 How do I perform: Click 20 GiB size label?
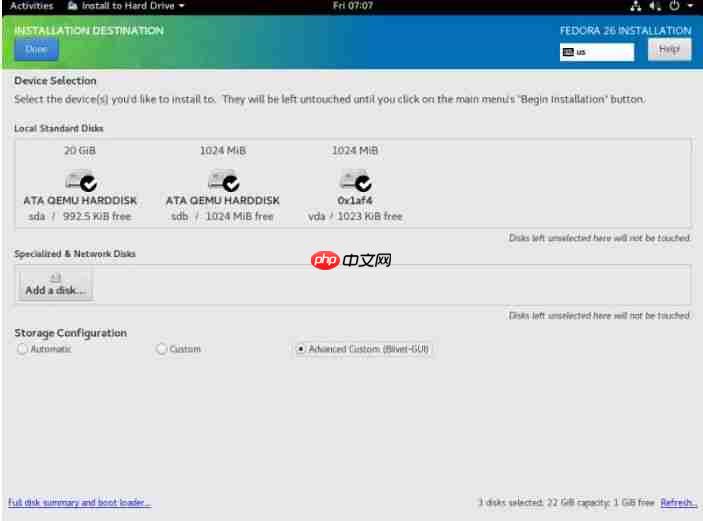coord(80,151)
